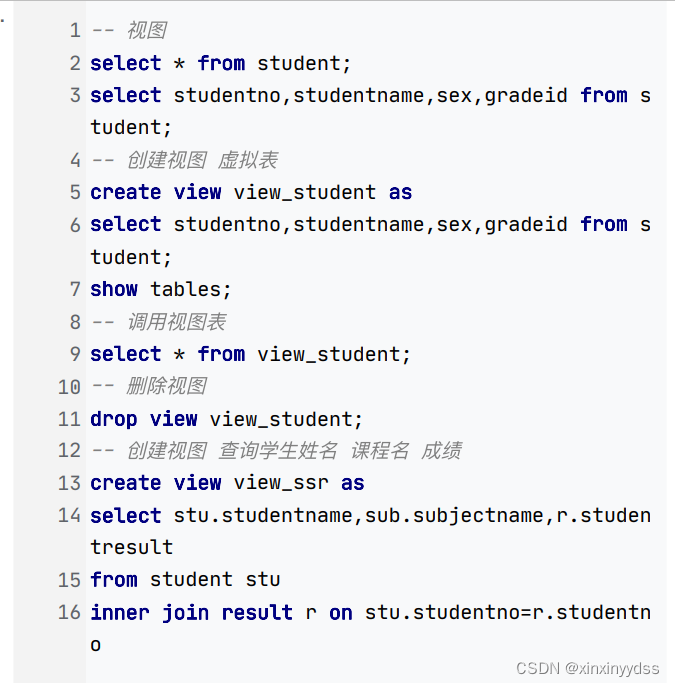Click line number 7 in the gutter
This screenshot has height=687, width=675.
click(x=75, y=290)
